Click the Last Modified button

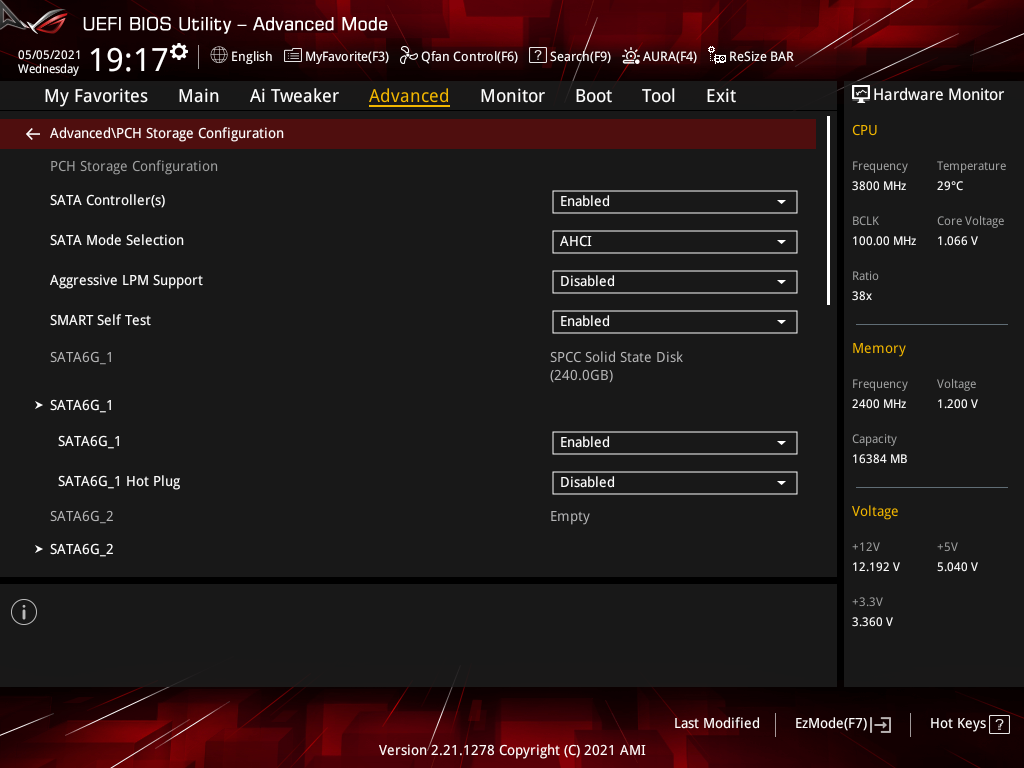tap(716, 724)
